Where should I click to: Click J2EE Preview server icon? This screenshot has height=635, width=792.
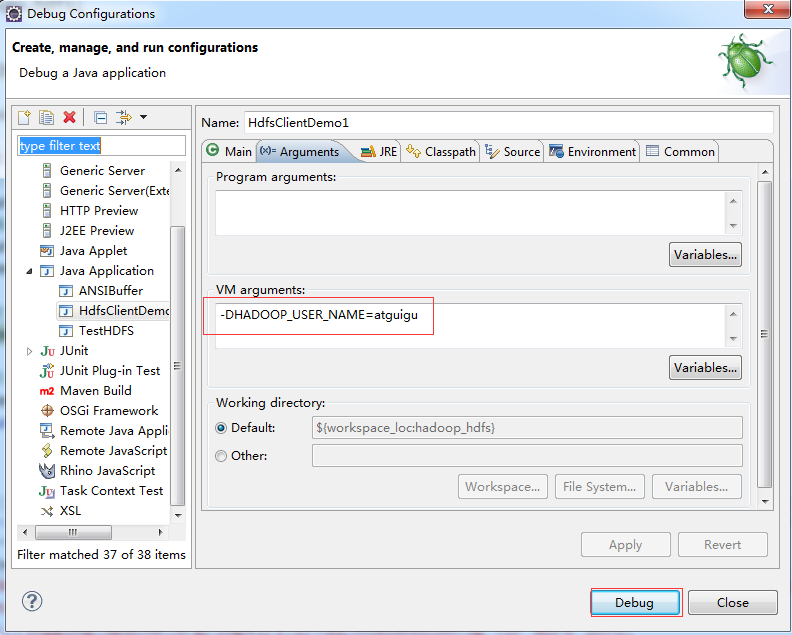(46, 231)
